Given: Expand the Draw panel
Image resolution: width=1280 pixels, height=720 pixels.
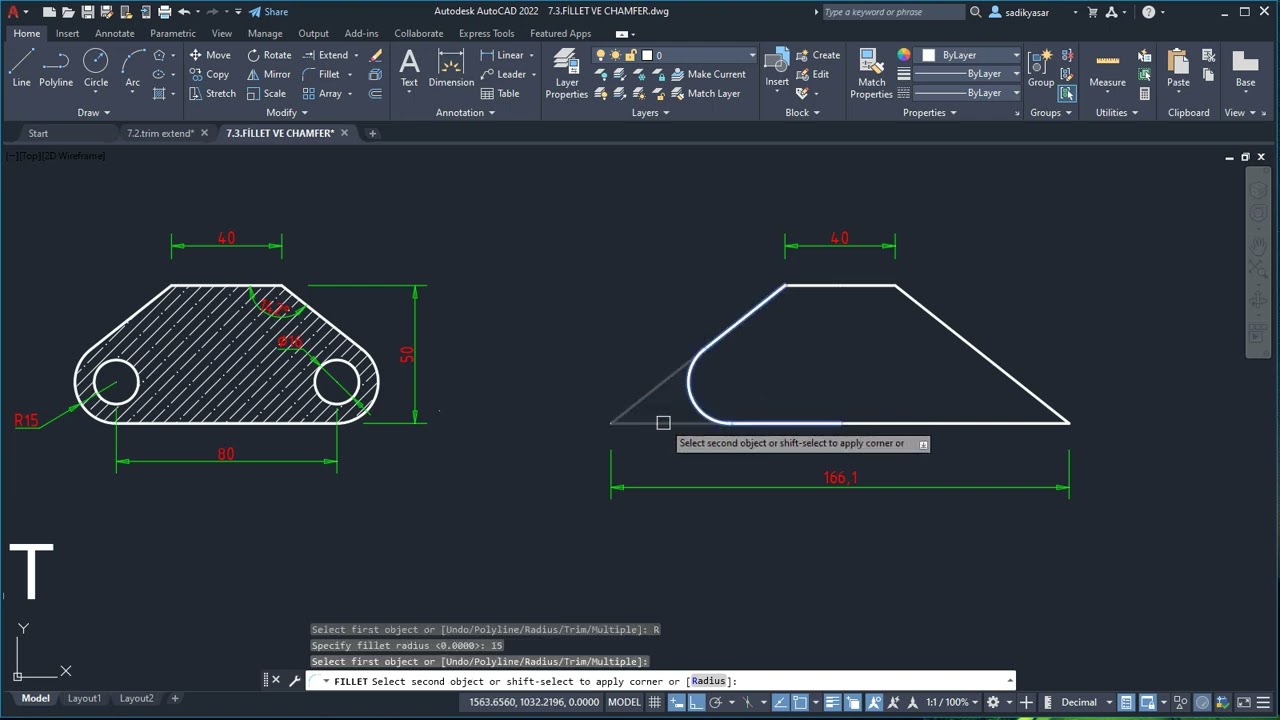Looking at the screenshot, I should tap(95, 112).
